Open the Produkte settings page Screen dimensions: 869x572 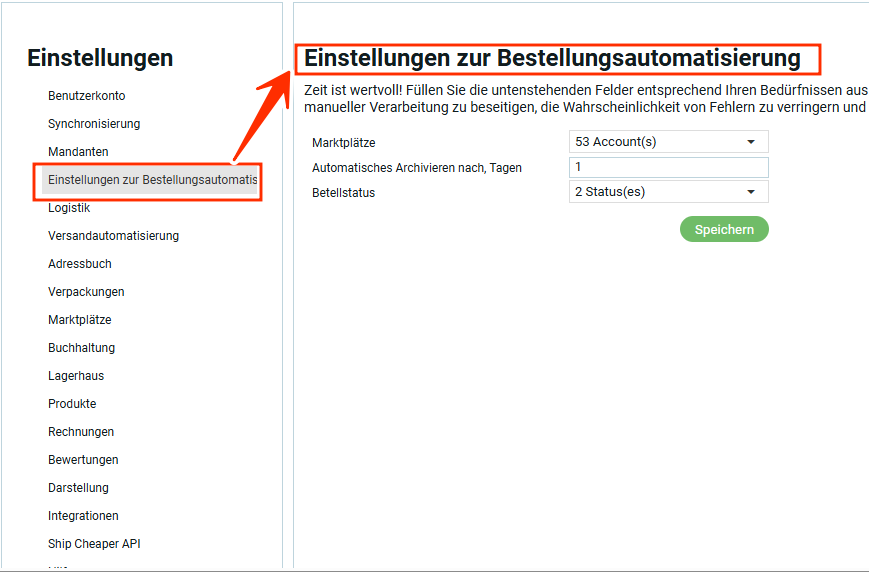click(x=72, y=404)
